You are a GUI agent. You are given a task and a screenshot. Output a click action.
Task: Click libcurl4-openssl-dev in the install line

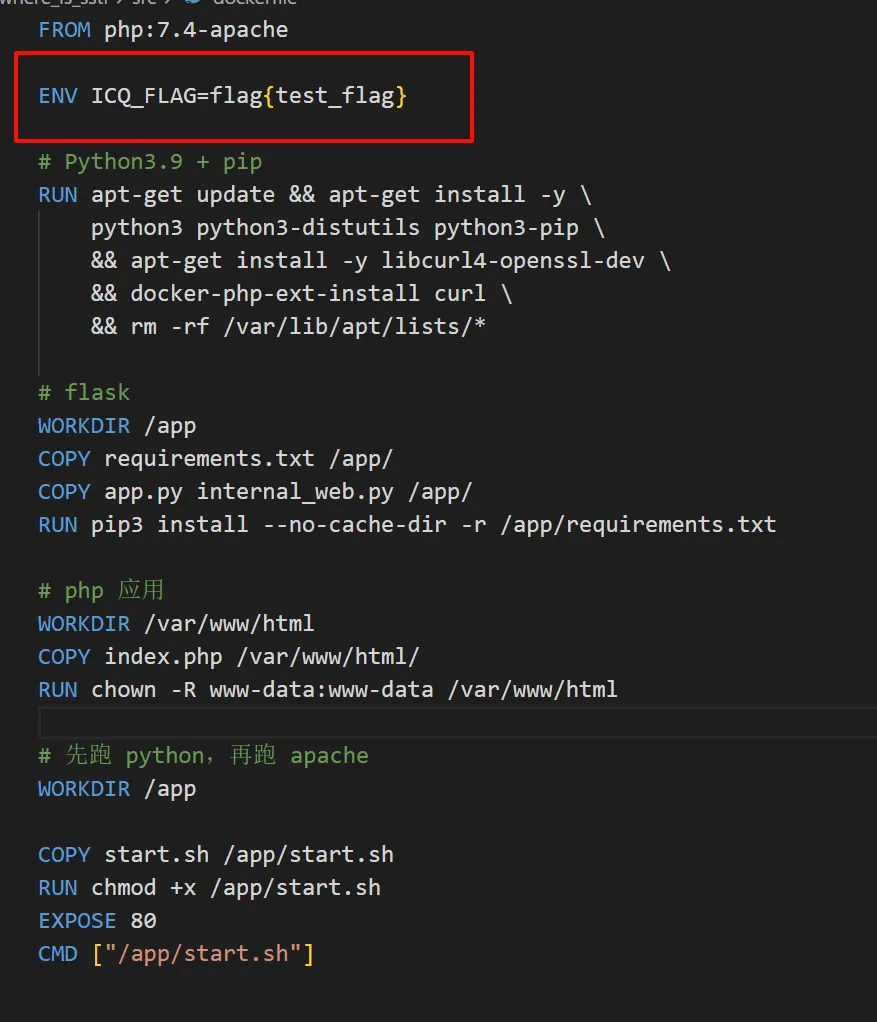[513, 261]
